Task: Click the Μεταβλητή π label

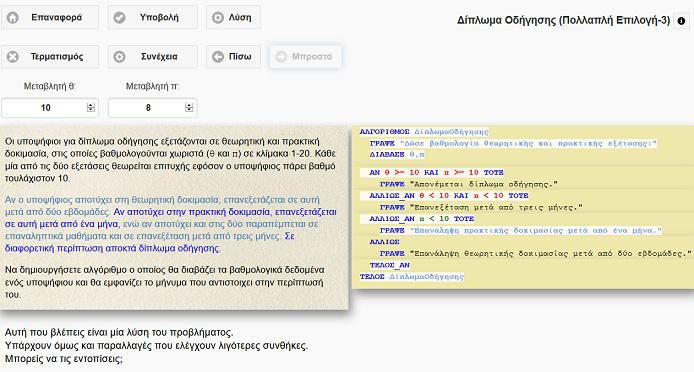Action: pos(152,86)
